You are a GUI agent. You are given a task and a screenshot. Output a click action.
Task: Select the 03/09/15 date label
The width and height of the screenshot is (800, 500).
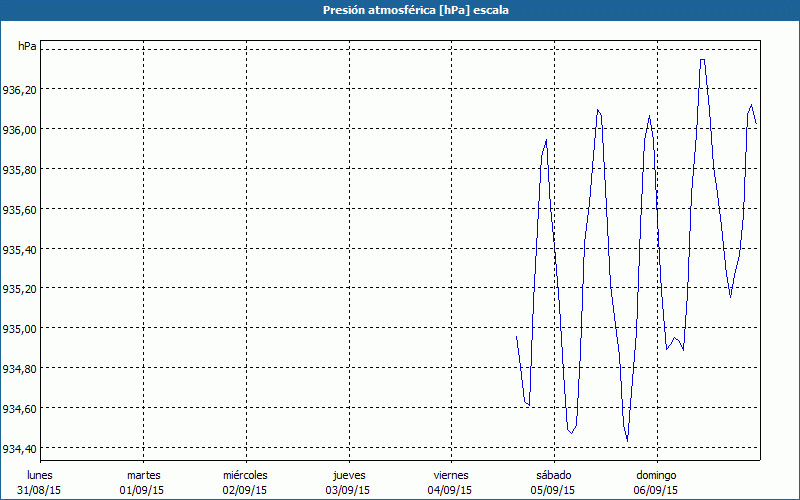tap(348, 490)
